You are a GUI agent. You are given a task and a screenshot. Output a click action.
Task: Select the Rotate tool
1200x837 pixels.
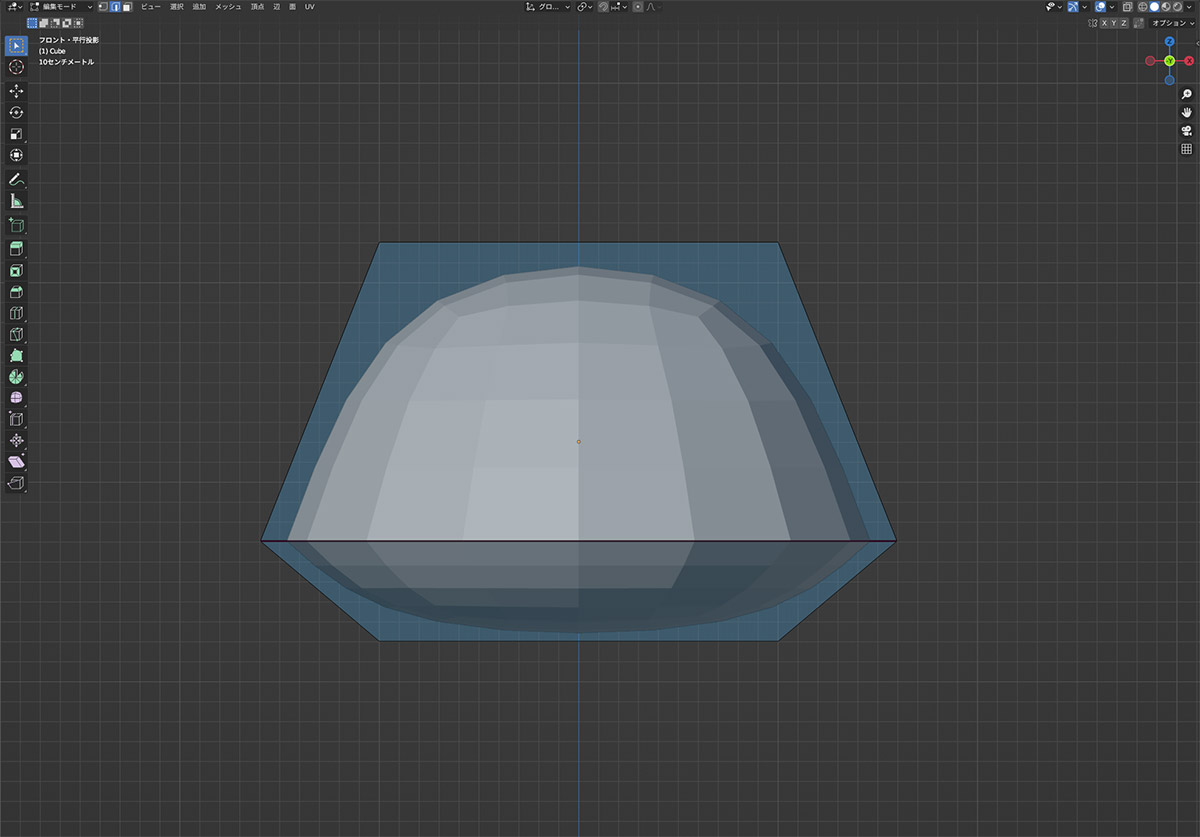pos(16,112)
